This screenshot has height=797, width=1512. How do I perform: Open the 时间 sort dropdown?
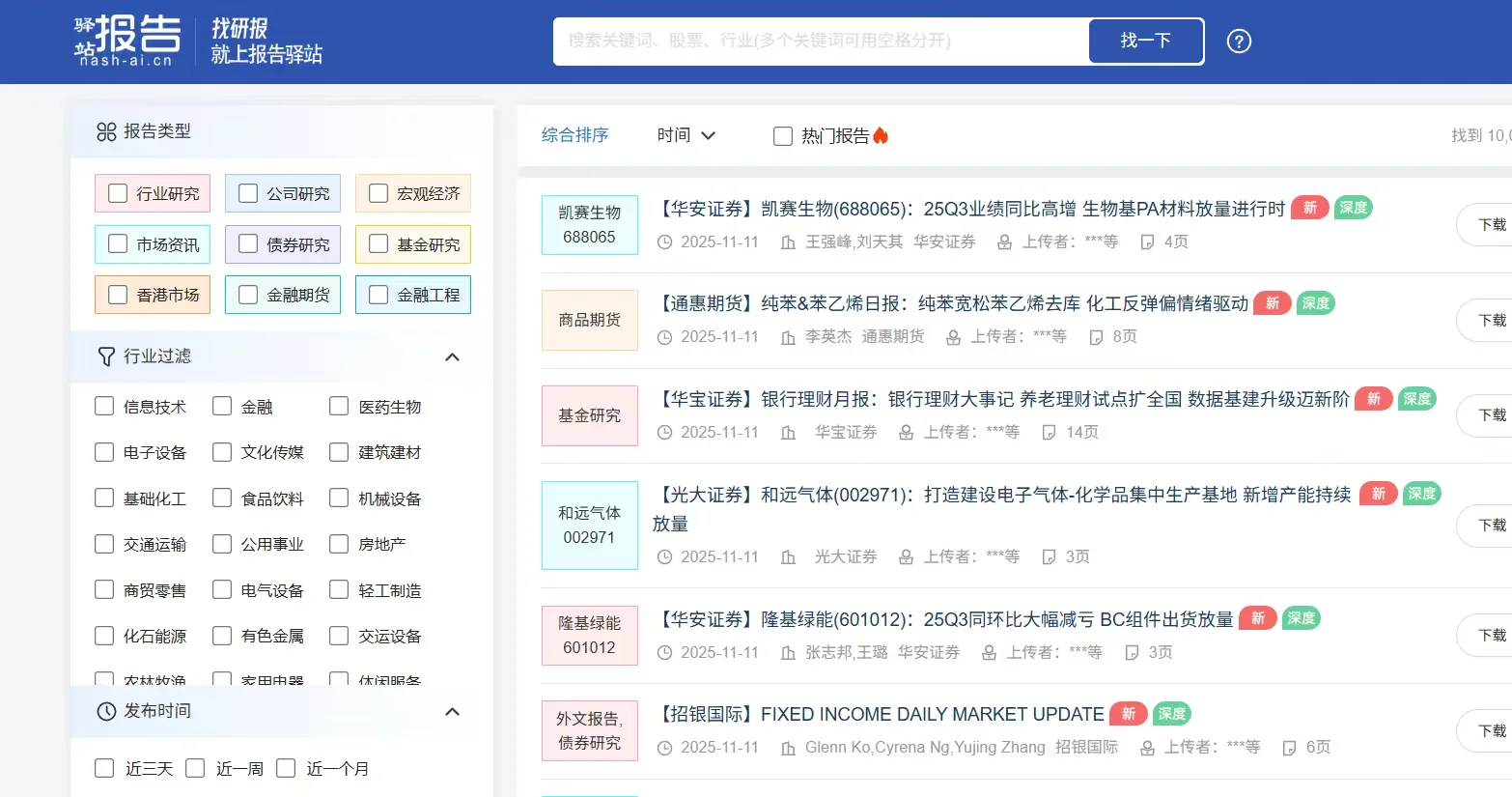[686, 135]
